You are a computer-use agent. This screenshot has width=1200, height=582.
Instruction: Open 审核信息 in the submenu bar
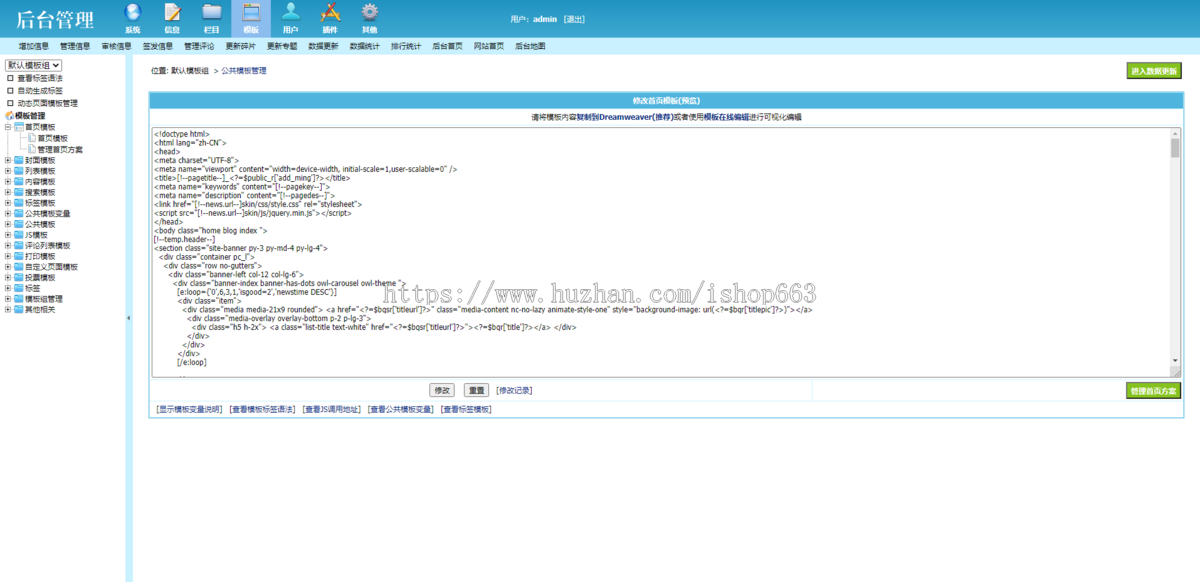pyautogui.click(x=116, y=46)
